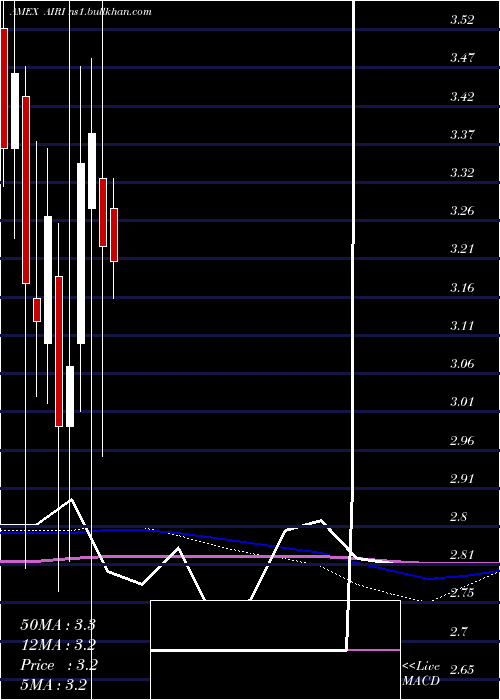Click the 3.26 price axis value
The image size is (500, 700).
tap(462, 210)
